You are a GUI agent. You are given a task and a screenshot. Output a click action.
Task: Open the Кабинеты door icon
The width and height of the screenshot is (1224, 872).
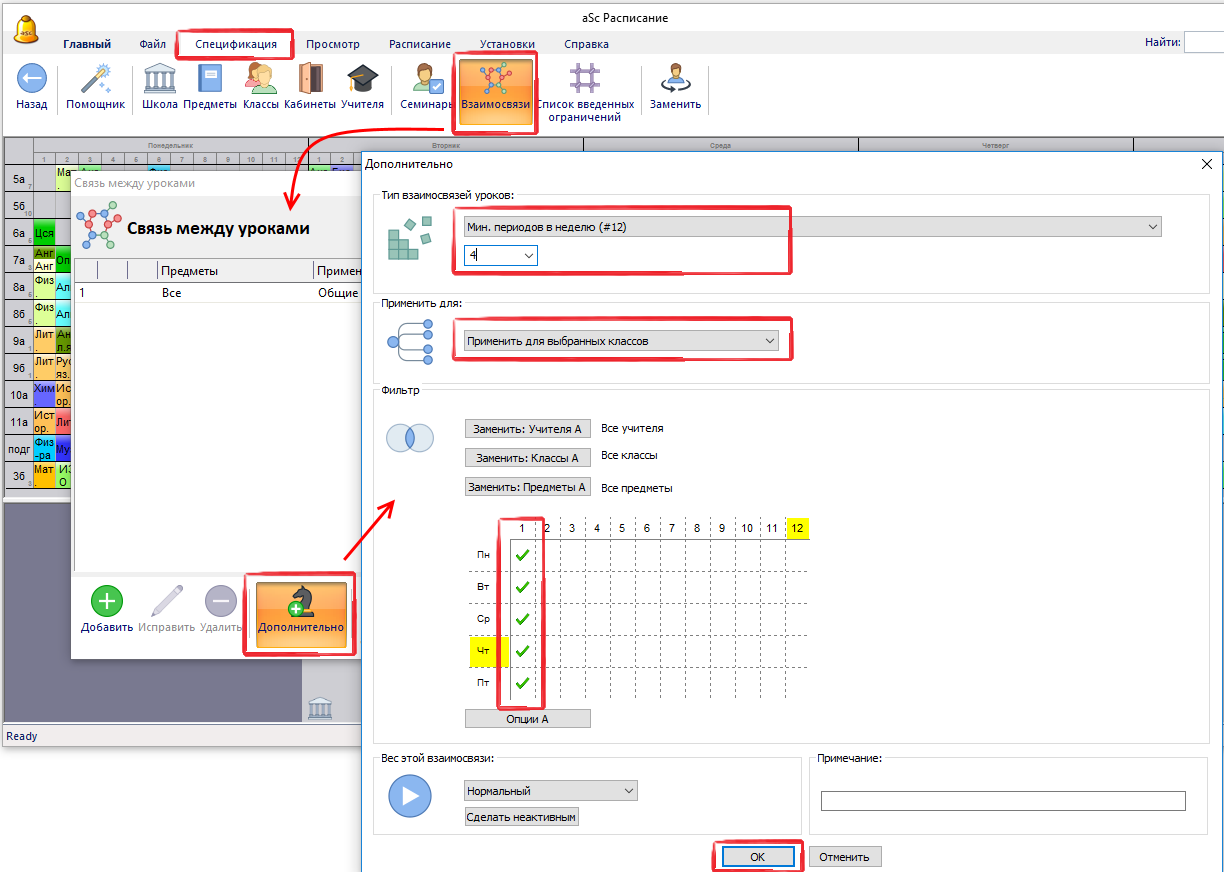tap(310, 79)
